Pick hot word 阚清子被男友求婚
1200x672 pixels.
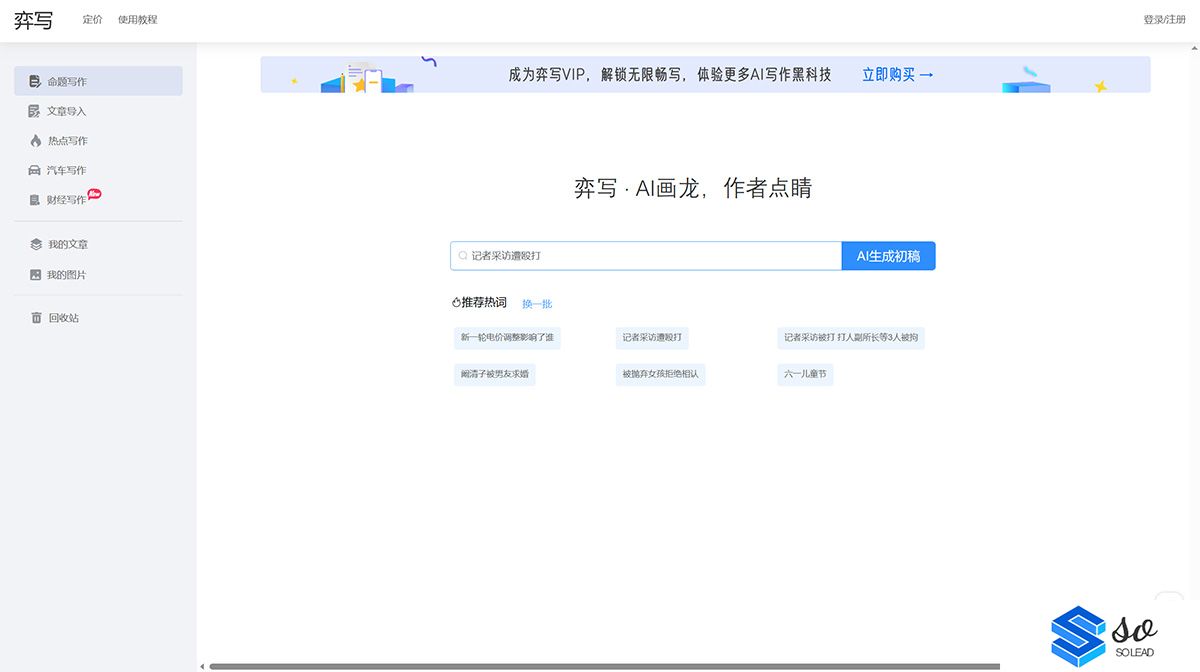click(x=494, y=375)
